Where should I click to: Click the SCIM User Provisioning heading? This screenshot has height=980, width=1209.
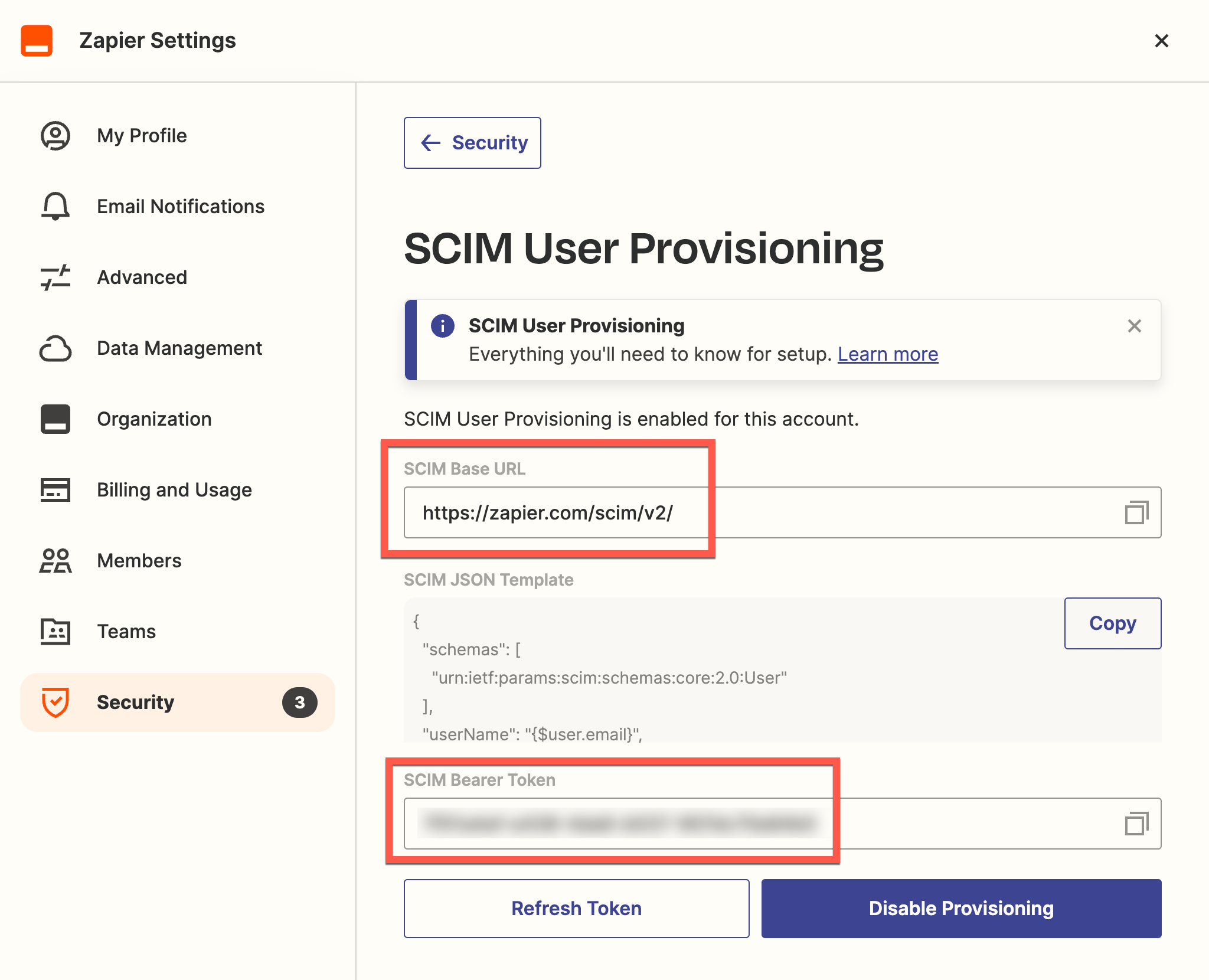[x=643, y=249]
